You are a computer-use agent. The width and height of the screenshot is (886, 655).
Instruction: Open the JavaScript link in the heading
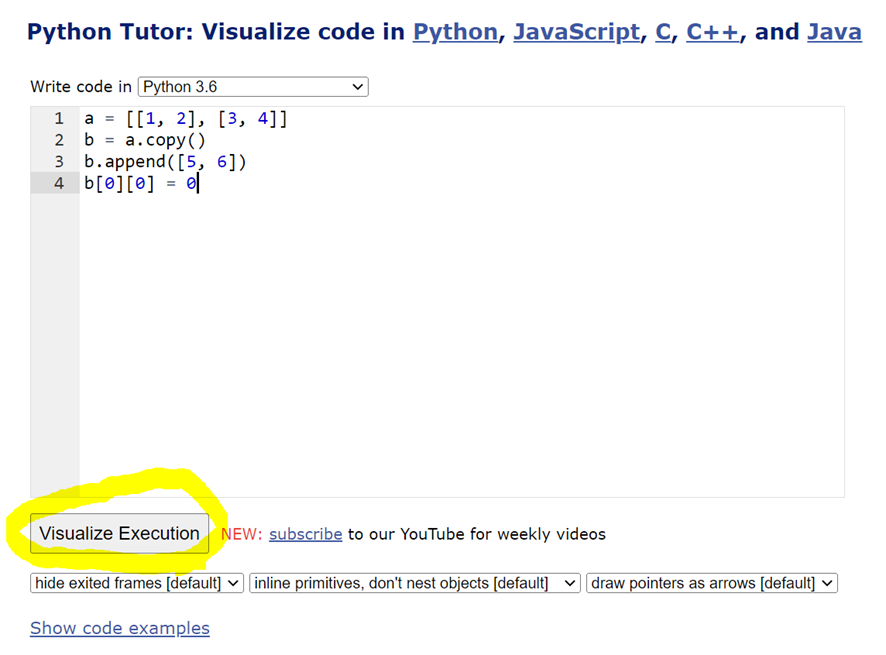click(x=576, y=32)
